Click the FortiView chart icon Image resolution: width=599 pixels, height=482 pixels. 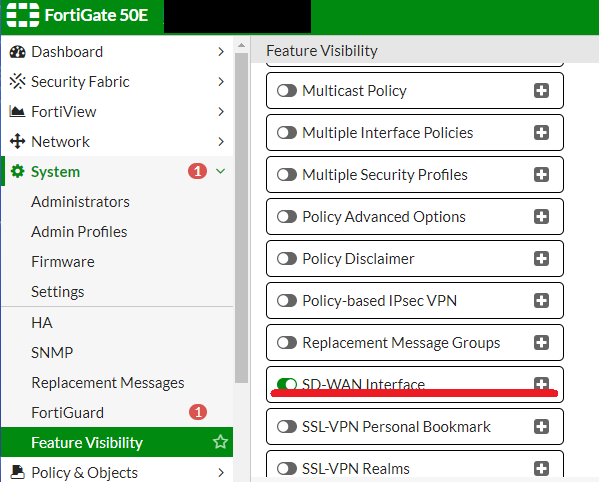[x=17, y=112]
